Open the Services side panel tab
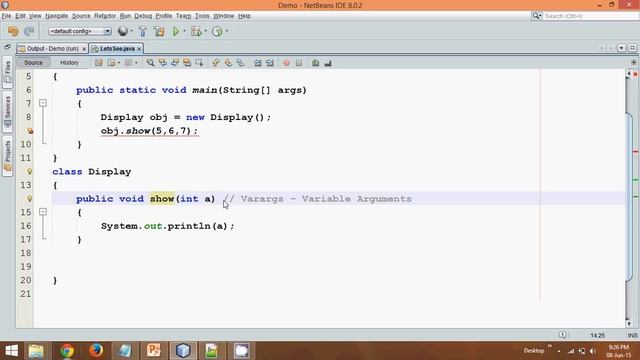640x360 pixels. tap(7, 112)
